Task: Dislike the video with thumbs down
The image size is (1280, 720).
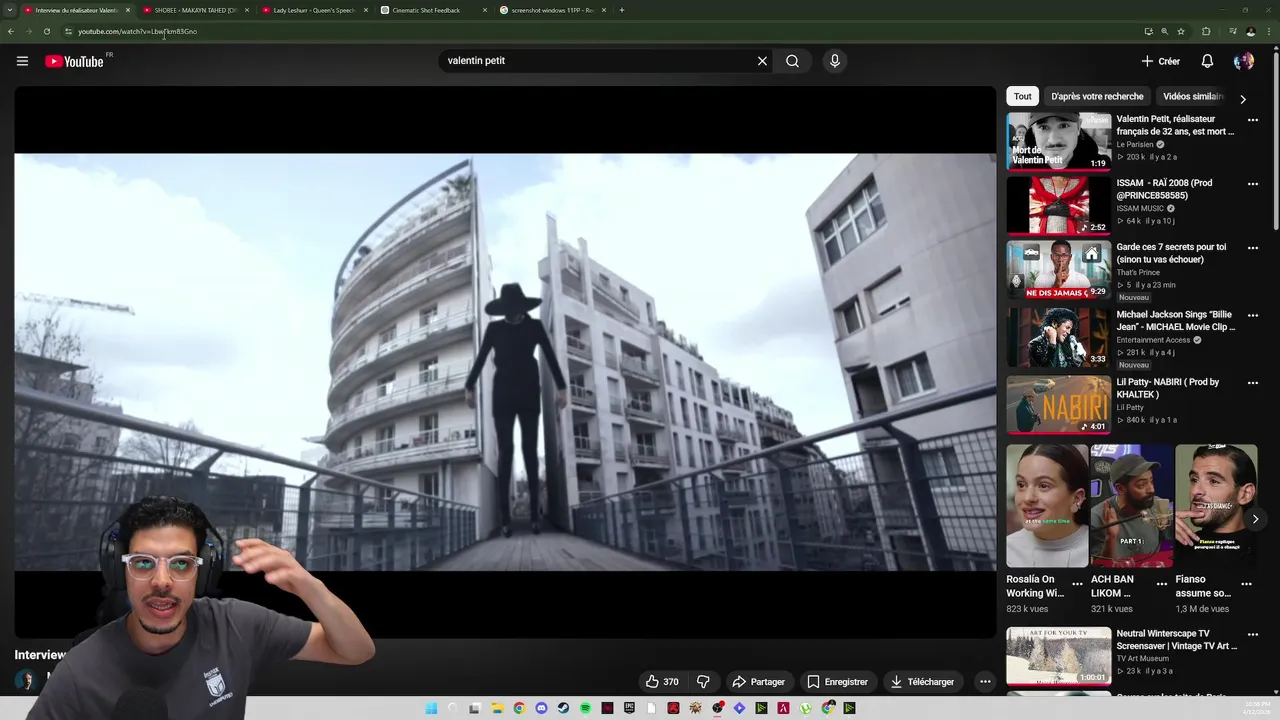Action: point(703,682)
